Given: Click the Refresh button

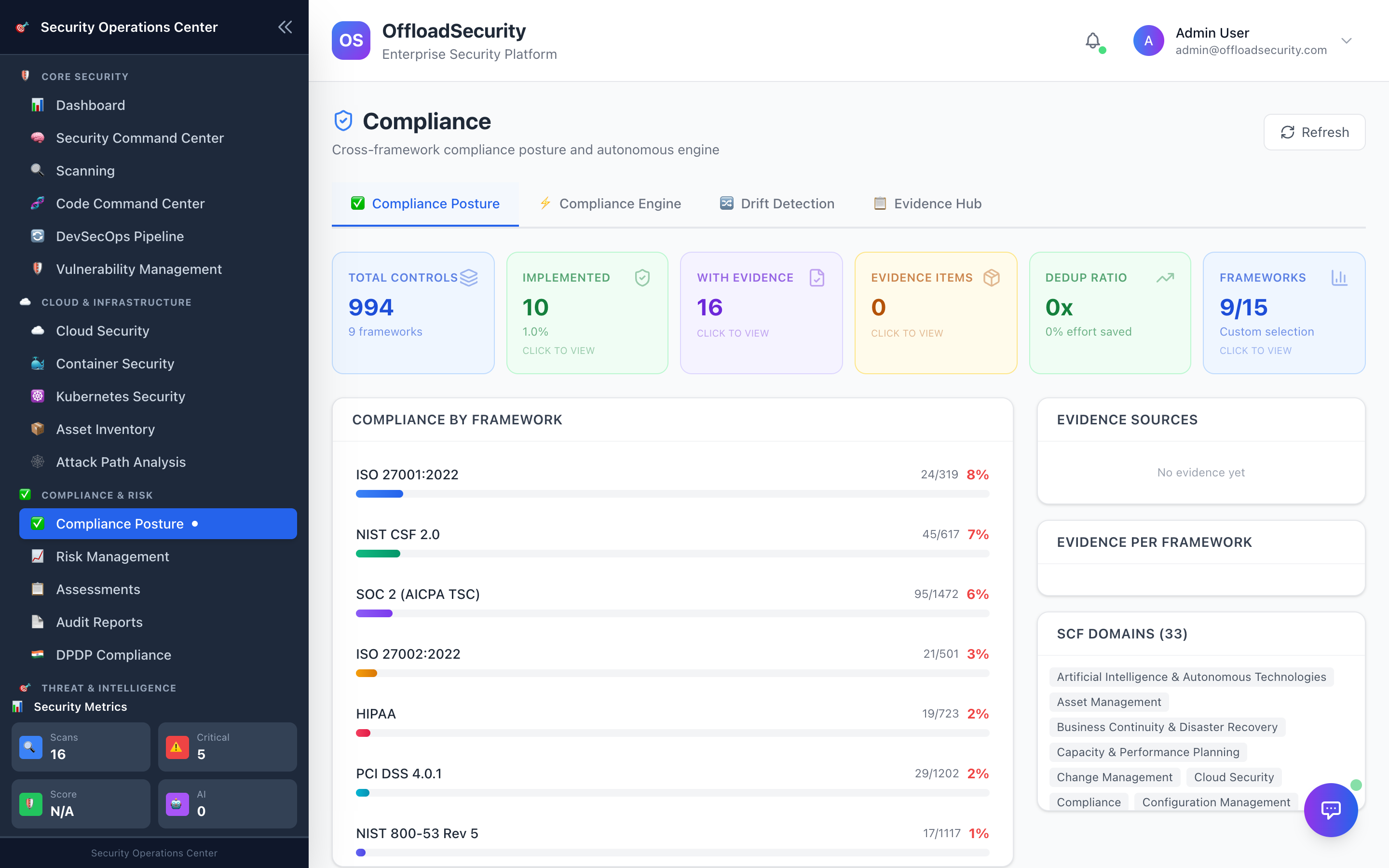Looking at the screenshot, I should coord(1314,132).
